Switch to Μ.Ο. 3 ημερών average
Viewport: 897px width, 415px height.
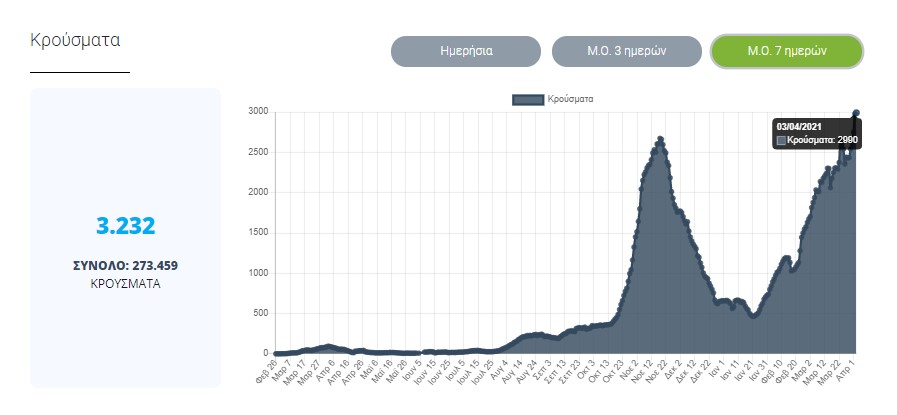coord(625,51)
